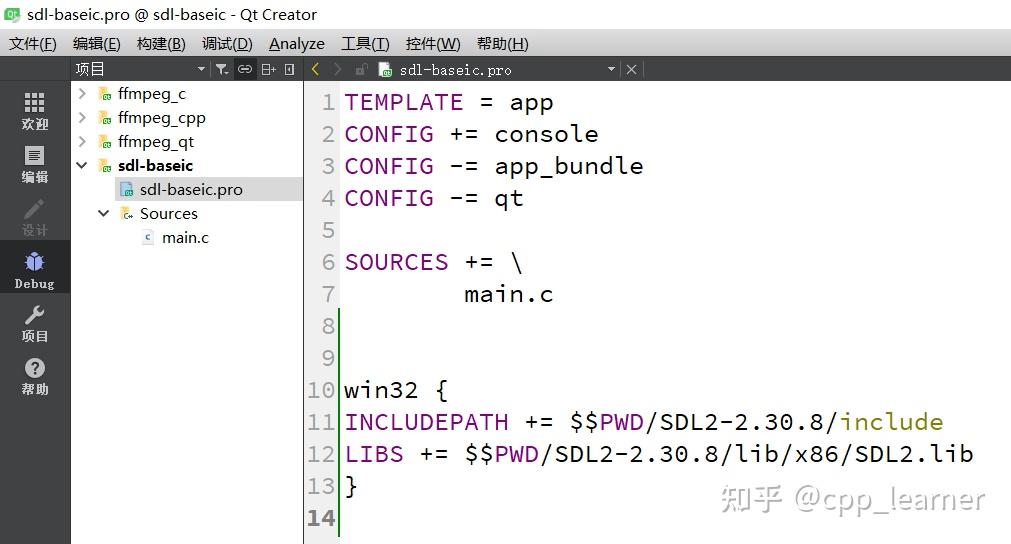Screen dimensions: 1011x544
Task: Select the Sources folder in the tree
Action: pos(169,213)
